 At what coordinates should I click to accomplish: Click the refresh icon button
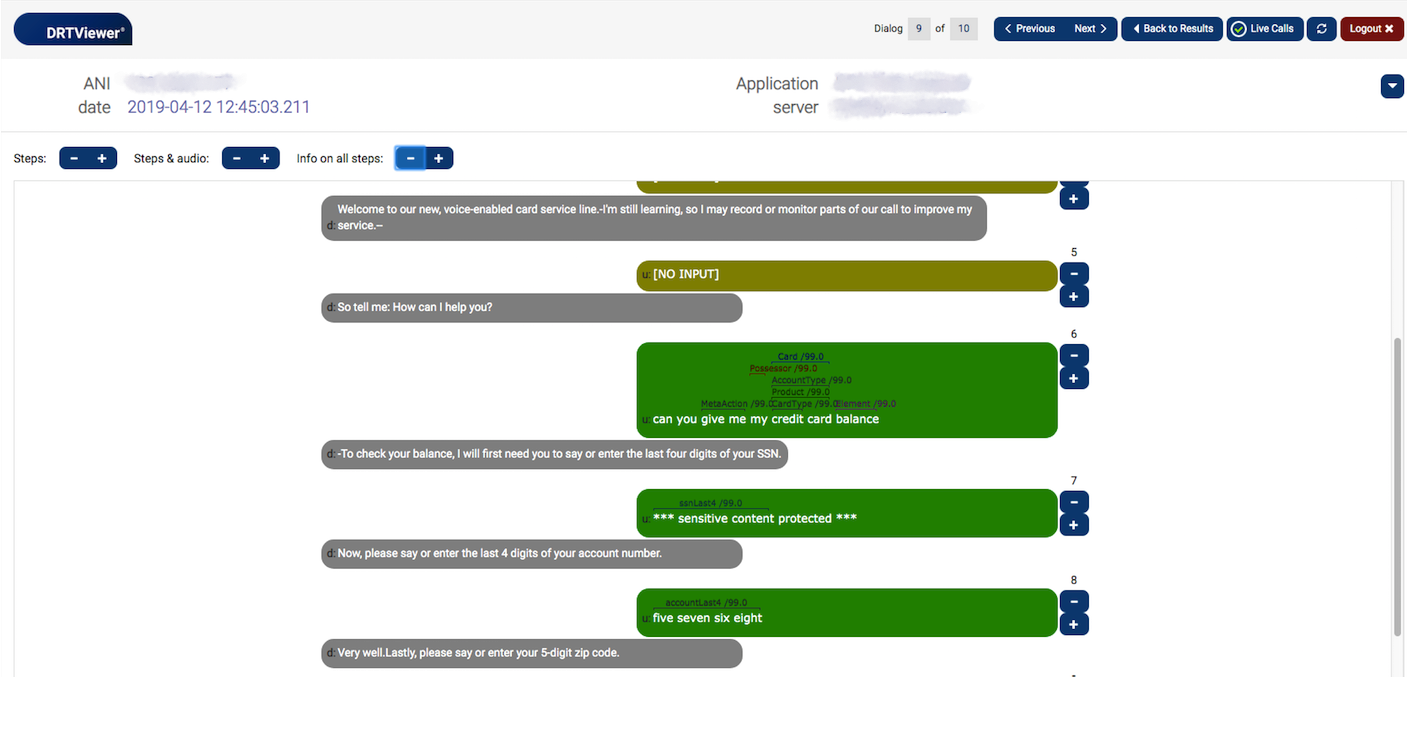[x=1321, y=29]
